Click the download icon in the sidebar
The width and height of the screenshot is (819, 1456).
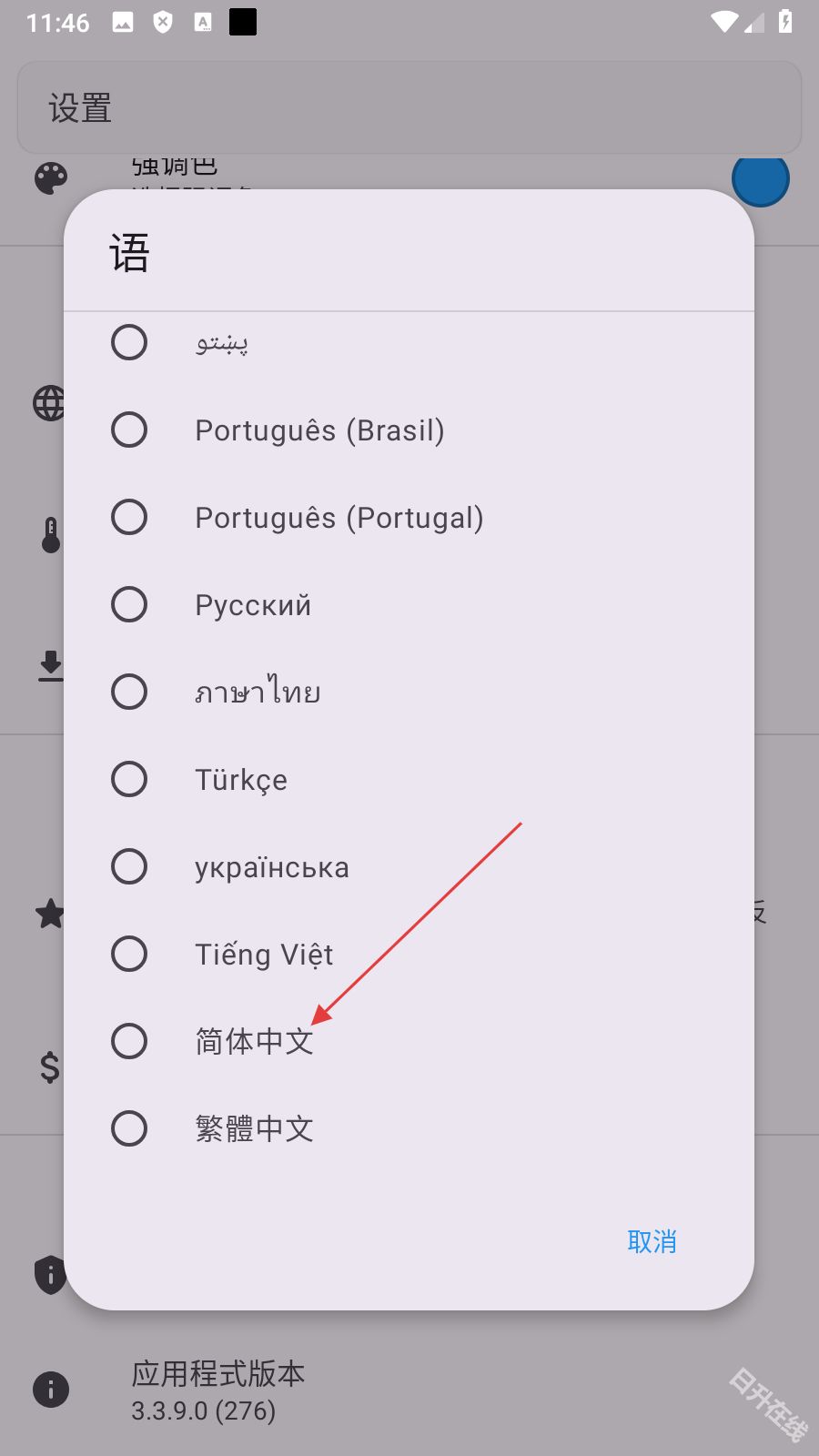[50, 664]
